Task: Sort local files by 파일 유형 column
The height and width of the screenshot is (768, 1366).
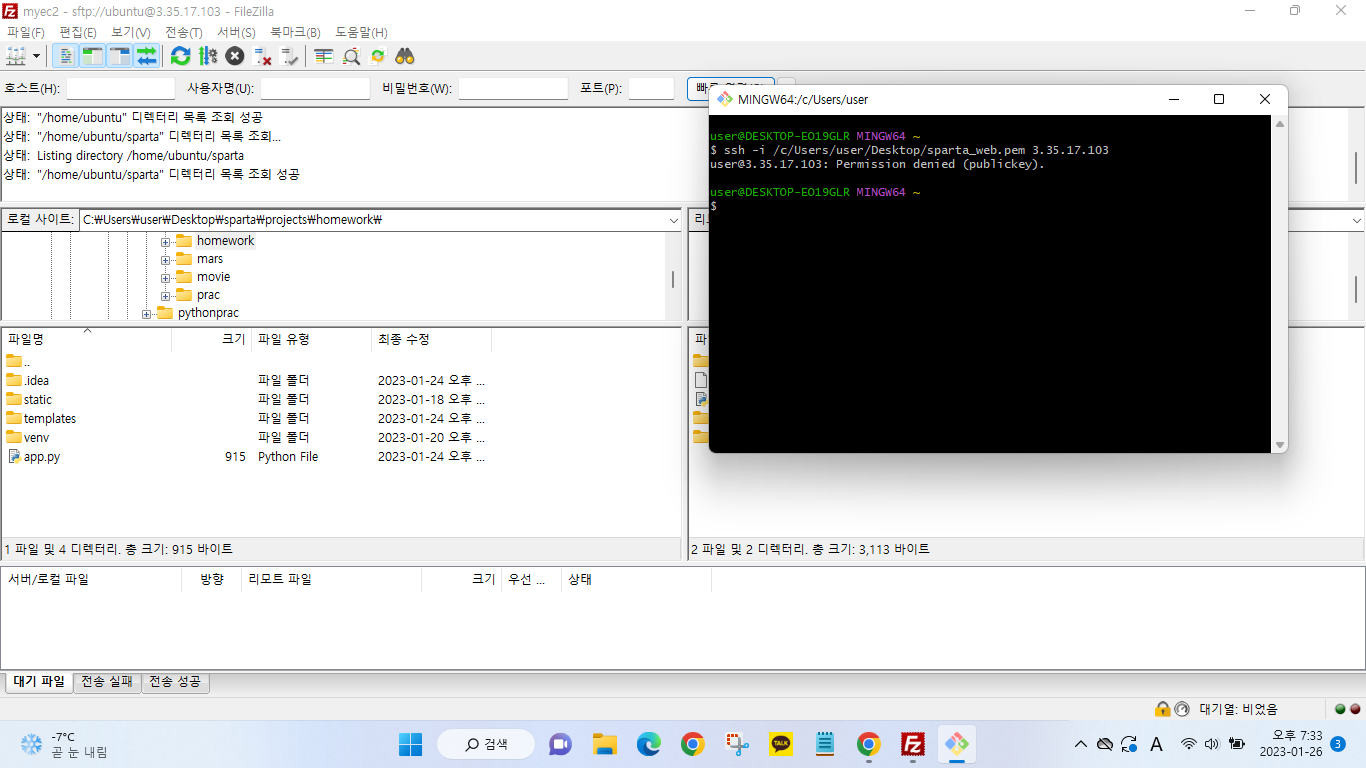Action: [x=311, y=340]
